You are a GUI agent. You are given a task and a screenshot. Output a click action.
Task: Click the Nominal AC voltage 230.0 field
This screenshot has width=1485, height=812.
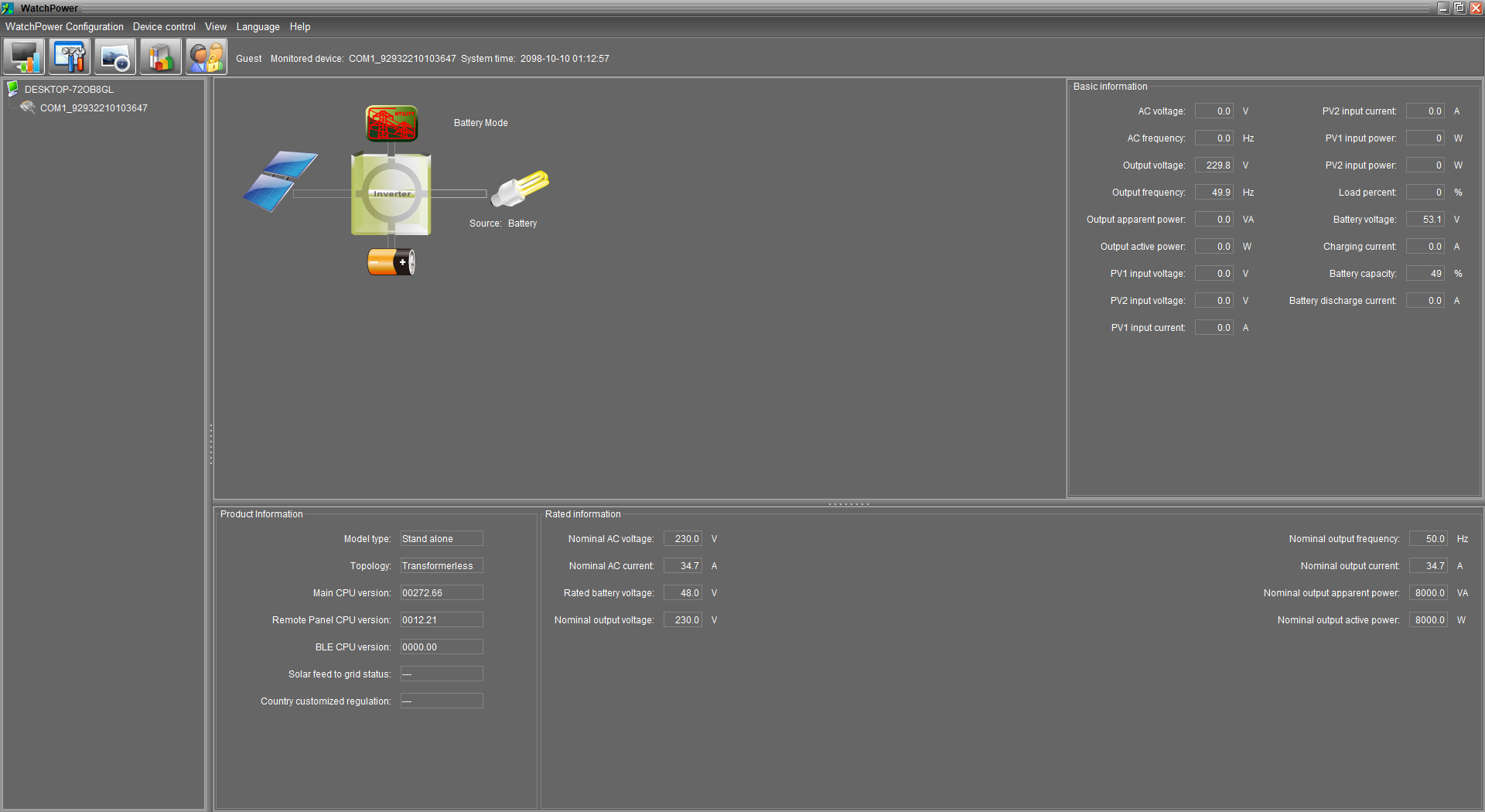(683, 539)
